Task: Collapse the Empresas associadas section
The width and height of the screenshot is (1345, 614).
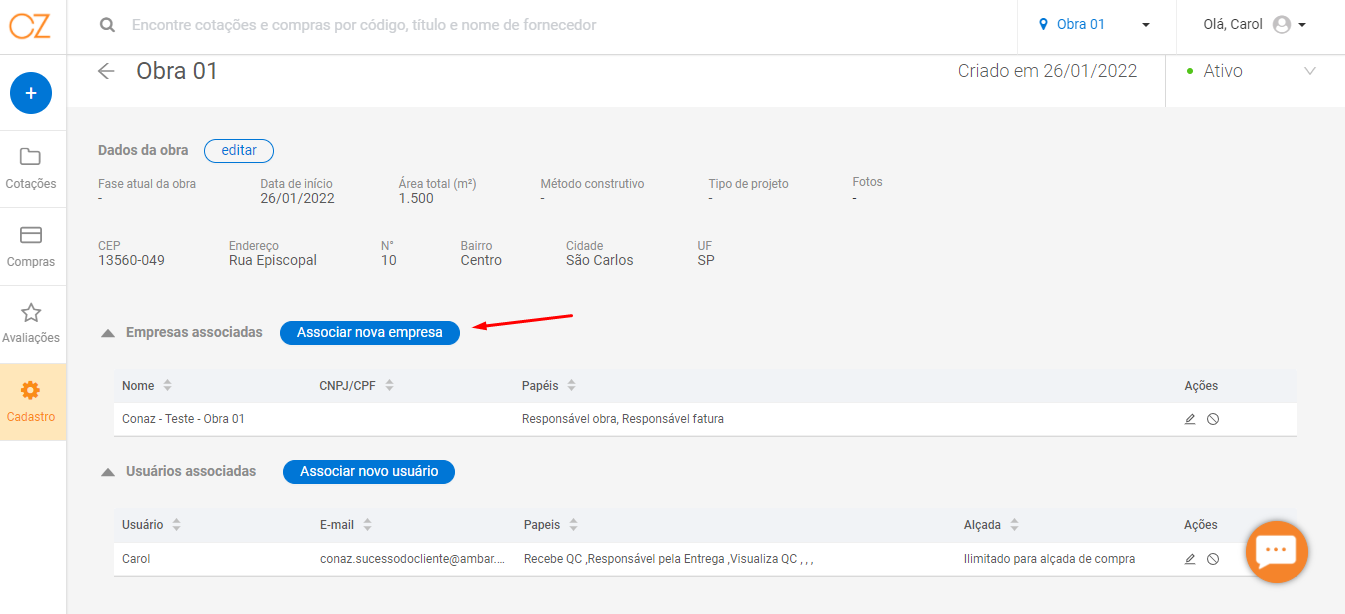Action: (108, 333)
